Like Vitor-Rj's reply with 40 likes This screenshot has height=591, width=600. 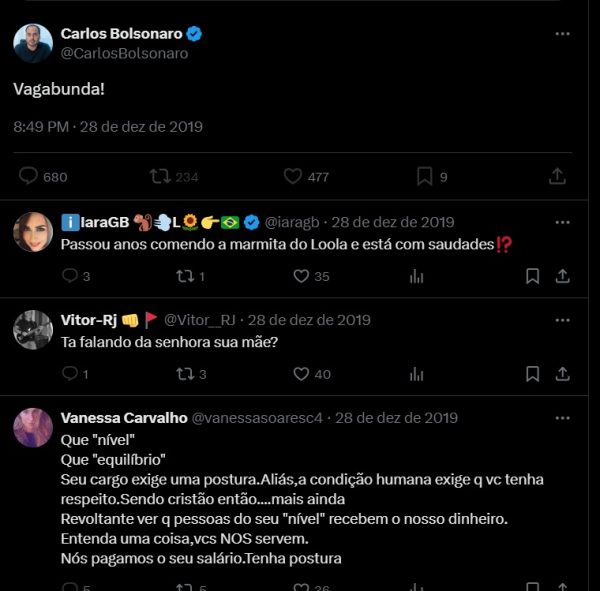pos(301,374)
